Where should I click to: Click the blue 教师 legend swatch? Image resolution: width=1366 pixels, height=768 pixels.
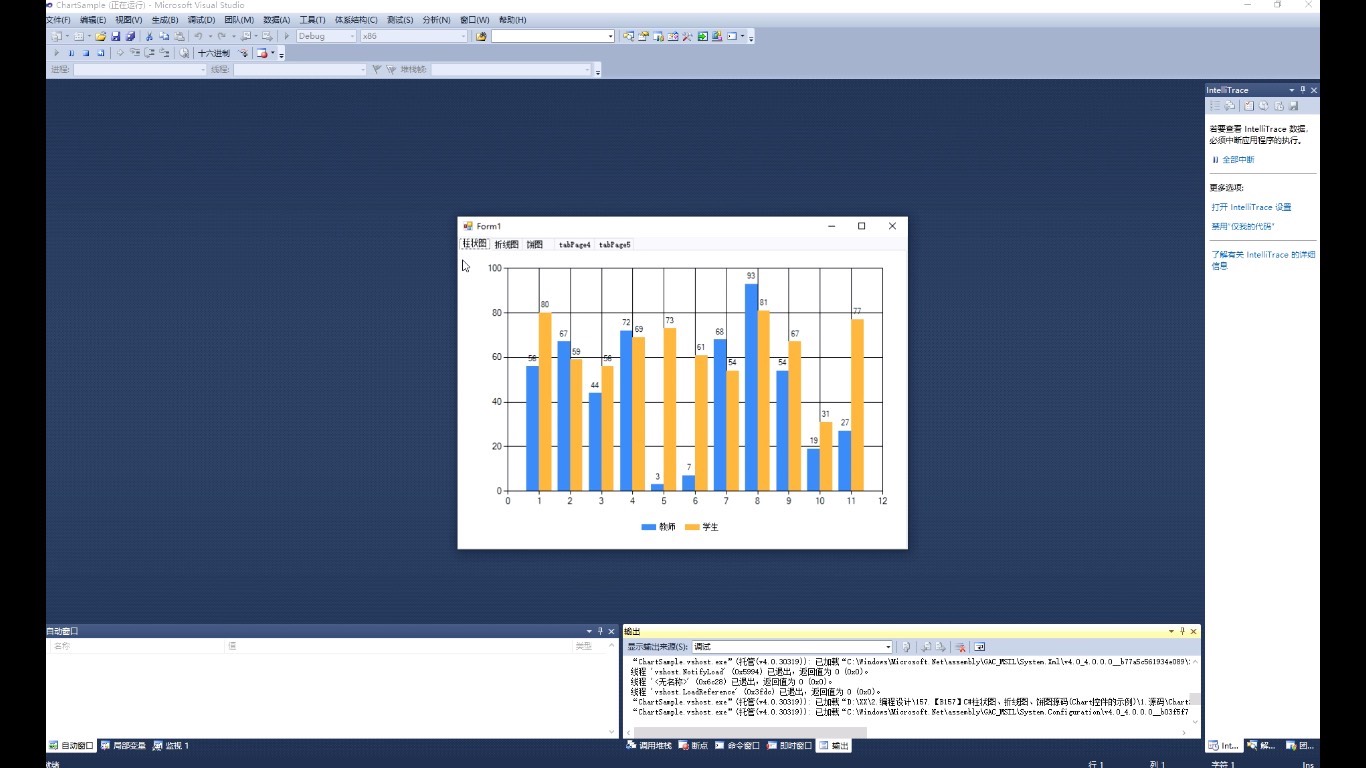coord(649,527)
